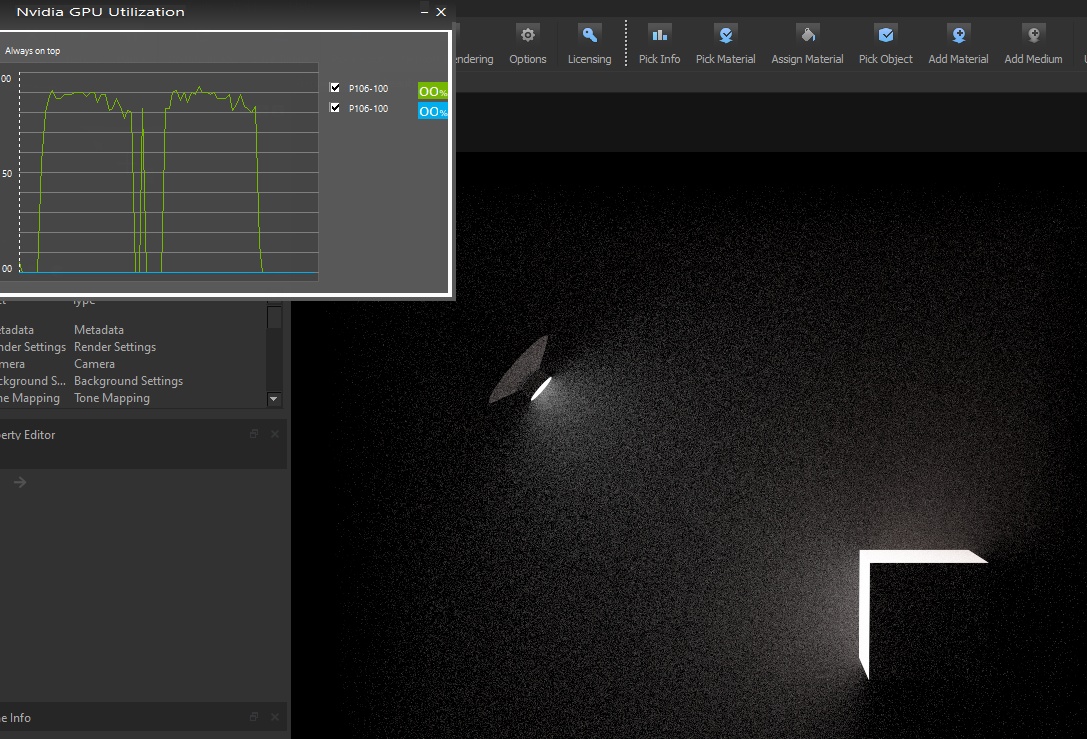Minimize the Nvidia GPU Utilization window
This screenshot has height=739, width=1087.
tap(424, 12)
